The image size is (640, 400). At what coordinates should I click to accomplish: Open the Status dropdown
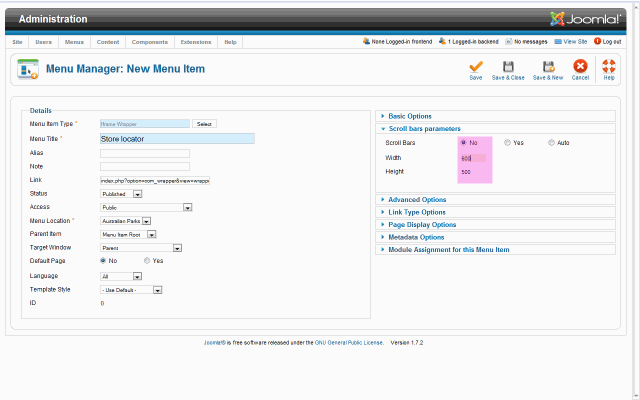(137, 194)
